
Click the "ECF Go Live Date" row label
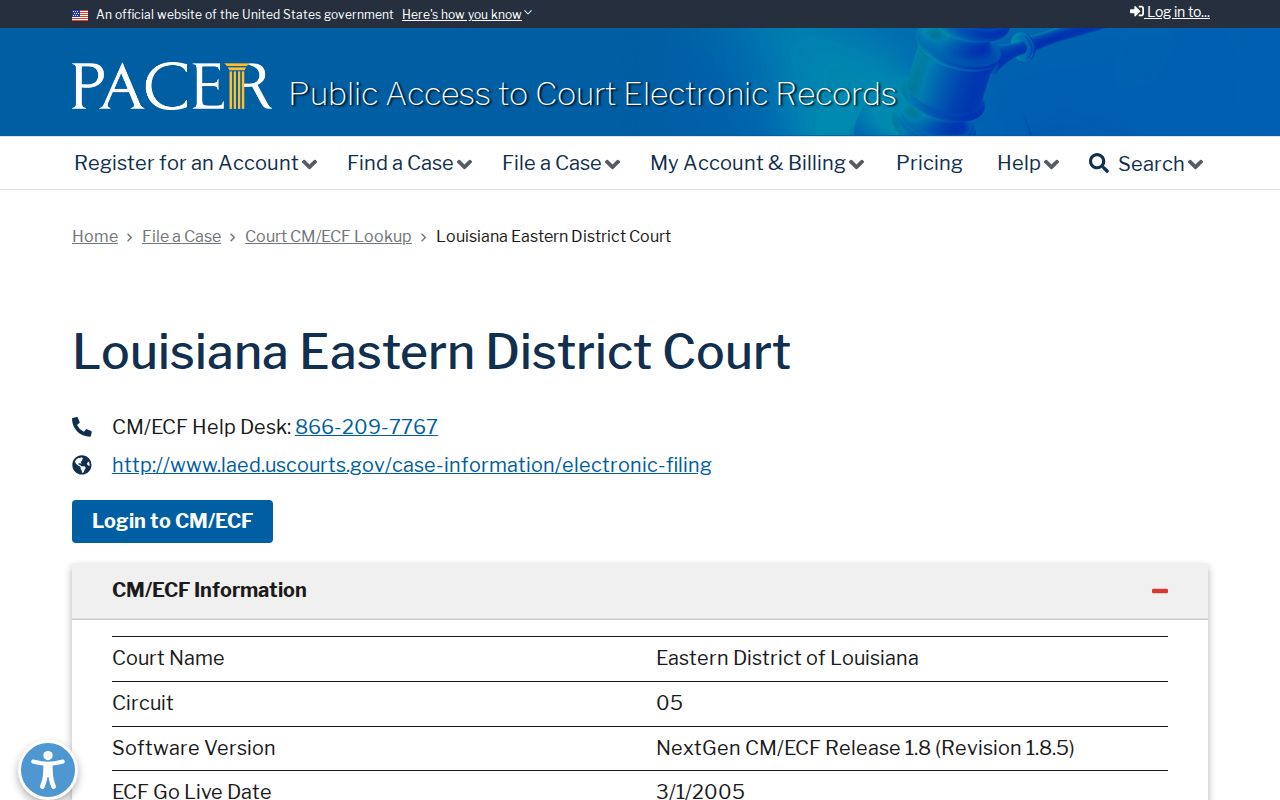click(192, 791)
